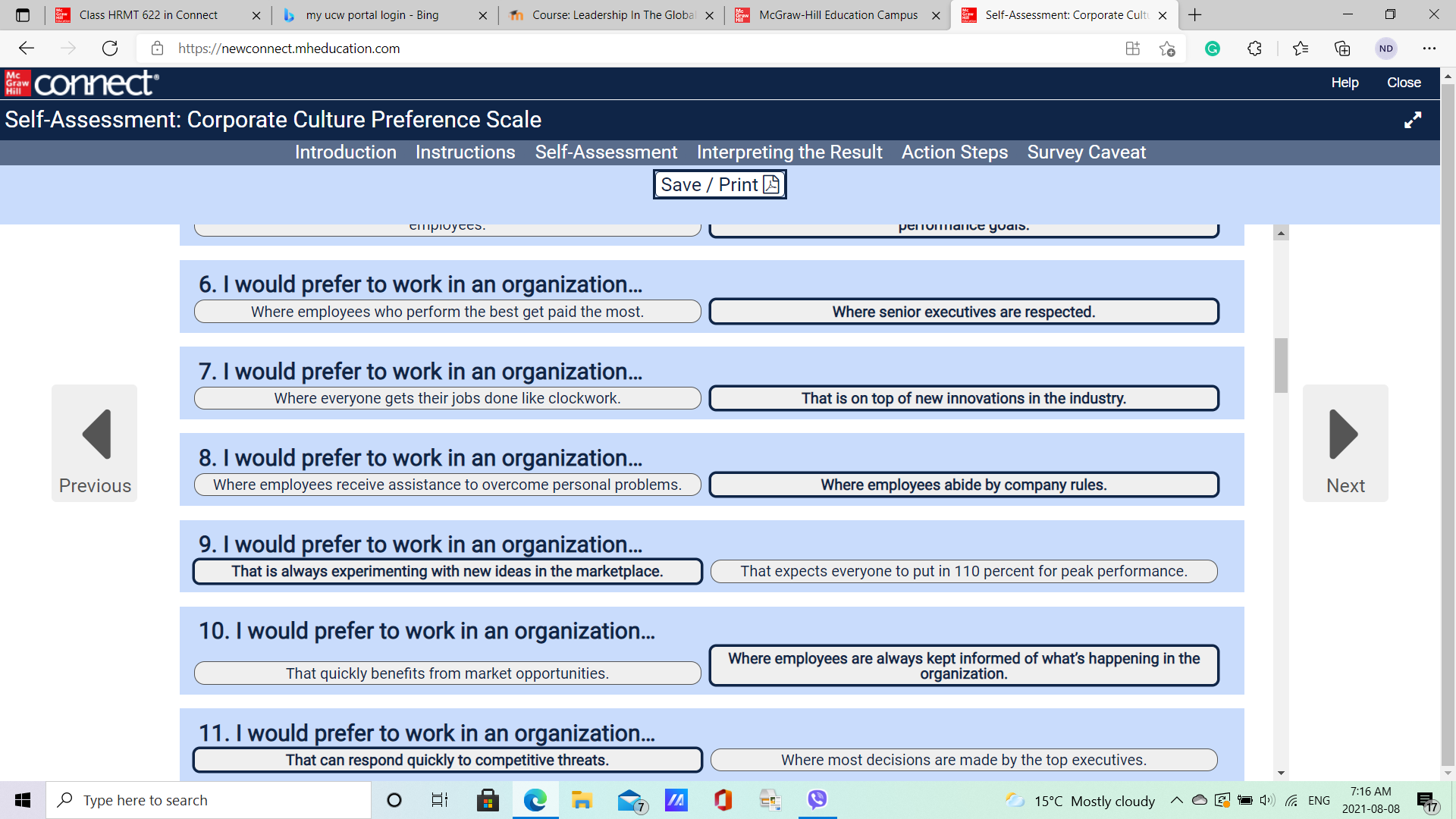The height and width of the screenshot is (819, 1456).
Task: Open apps grid icon in address bar
Action: [x=1133, y=49]
